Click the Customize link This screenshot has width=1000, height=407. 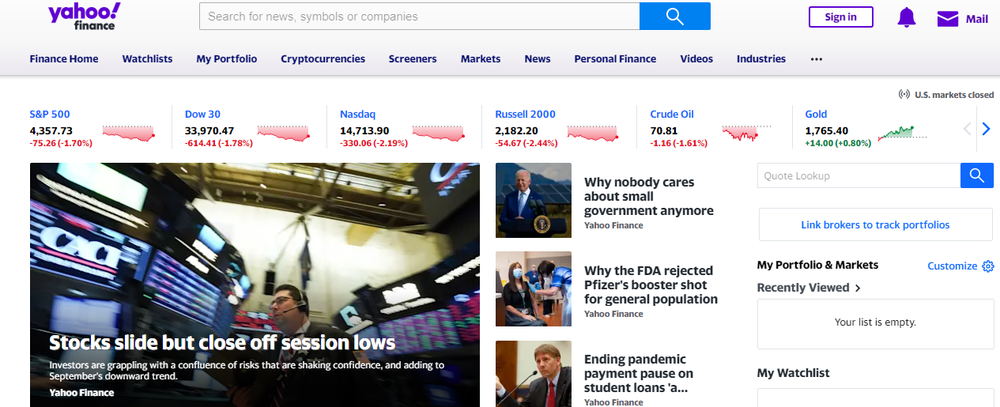952,266
